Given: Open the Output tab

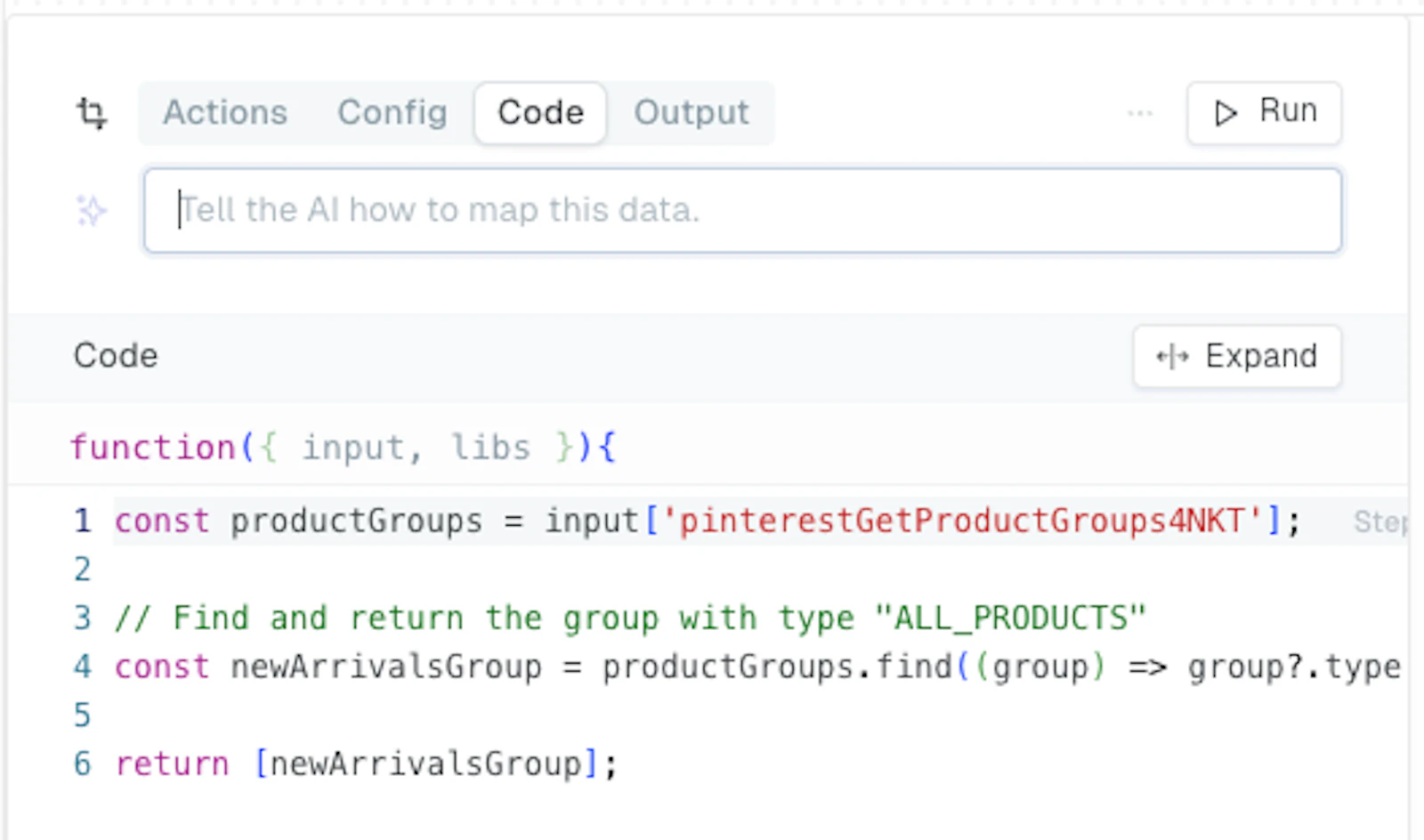Looking at the screenshot, I should 692,113.
